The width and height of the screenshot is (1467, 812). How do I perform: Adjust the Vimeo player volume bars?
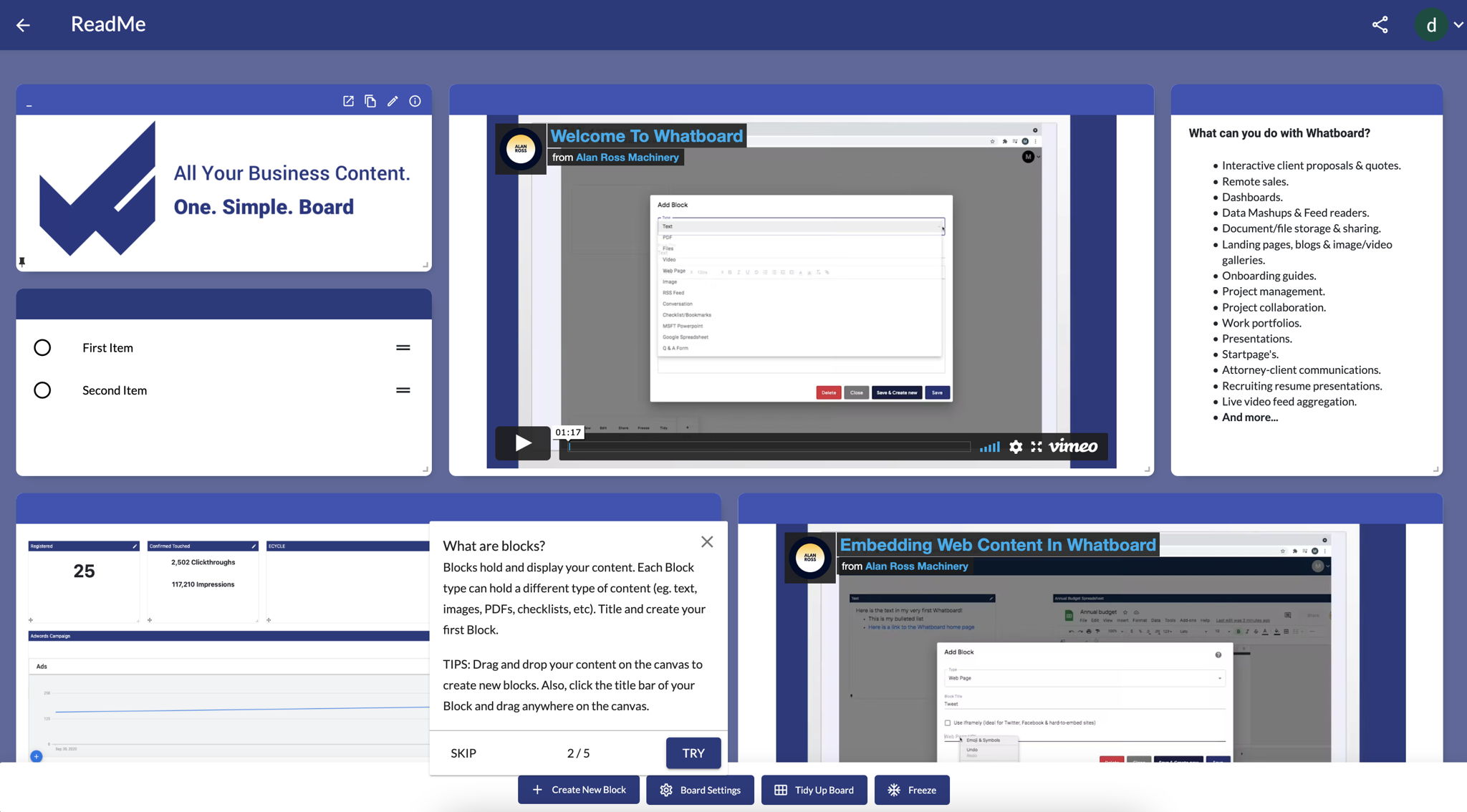pyautogui.click(x=990, y=447)
